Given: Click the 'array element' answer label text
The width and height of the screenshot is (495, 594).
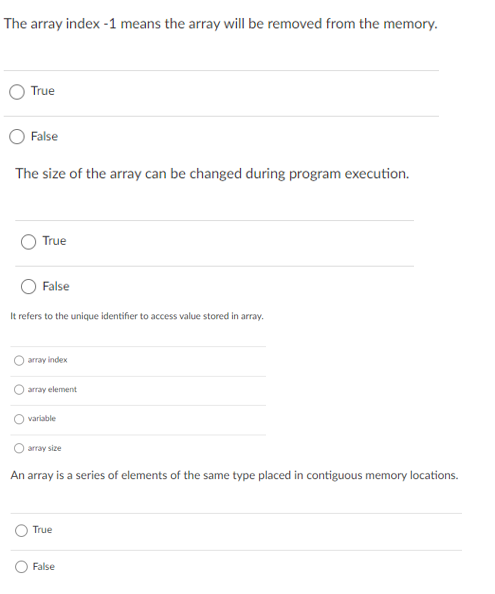Looking at the screenshot, I should 52,389.
